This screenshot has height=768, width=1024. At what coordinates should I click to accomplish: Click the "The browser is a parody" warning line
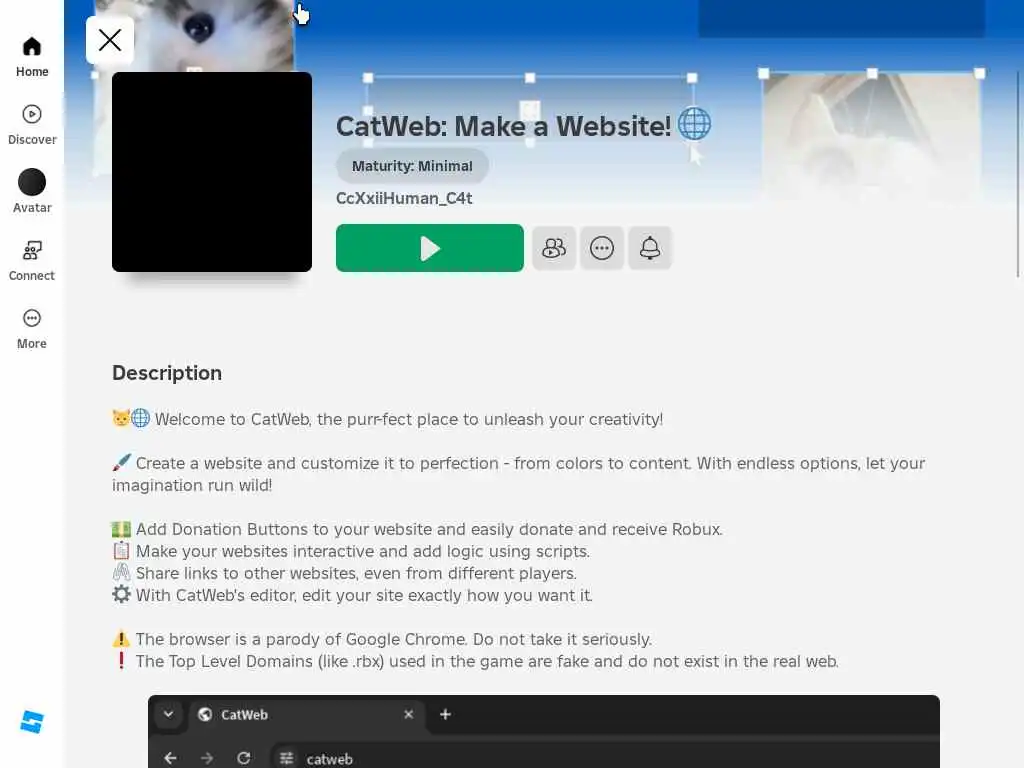[x=382, y=639]
